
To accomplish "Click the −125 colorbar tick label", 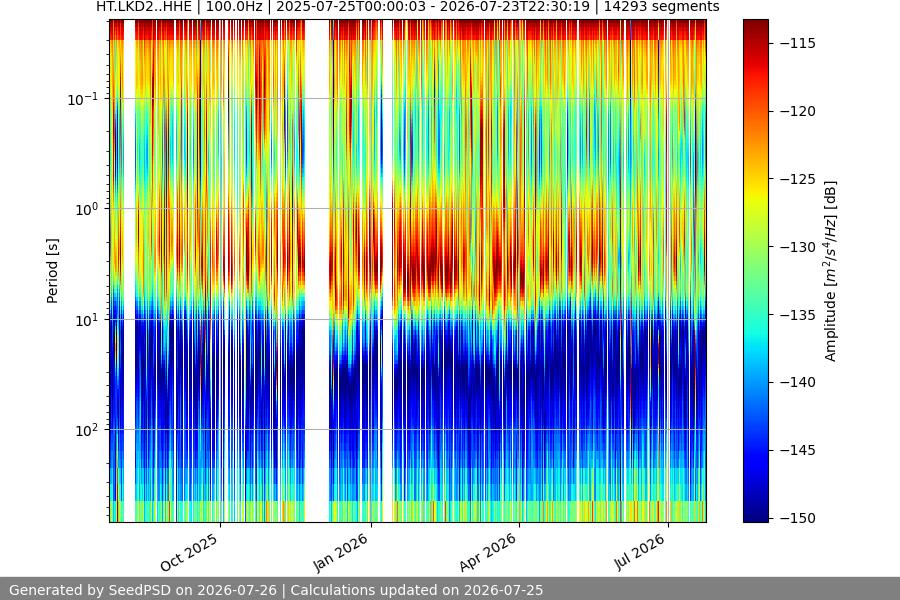I will [x=798, y=179].
